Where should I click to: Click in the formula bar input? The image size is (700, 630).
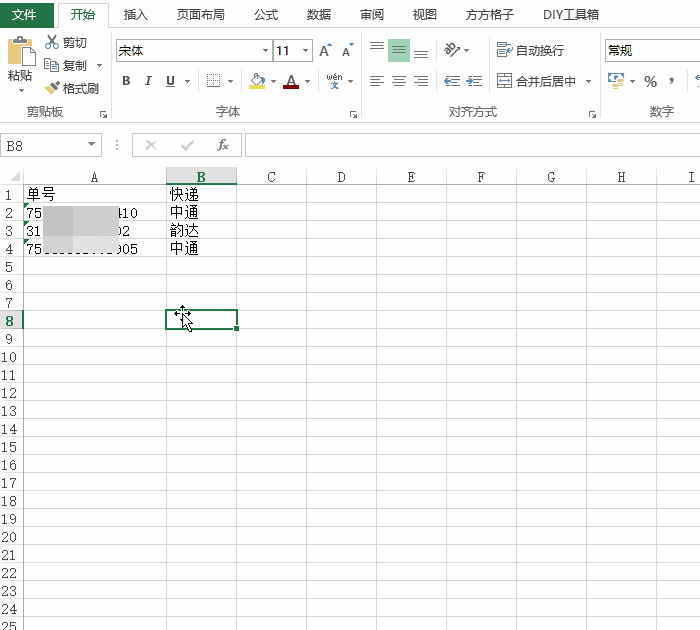(472, 145)
